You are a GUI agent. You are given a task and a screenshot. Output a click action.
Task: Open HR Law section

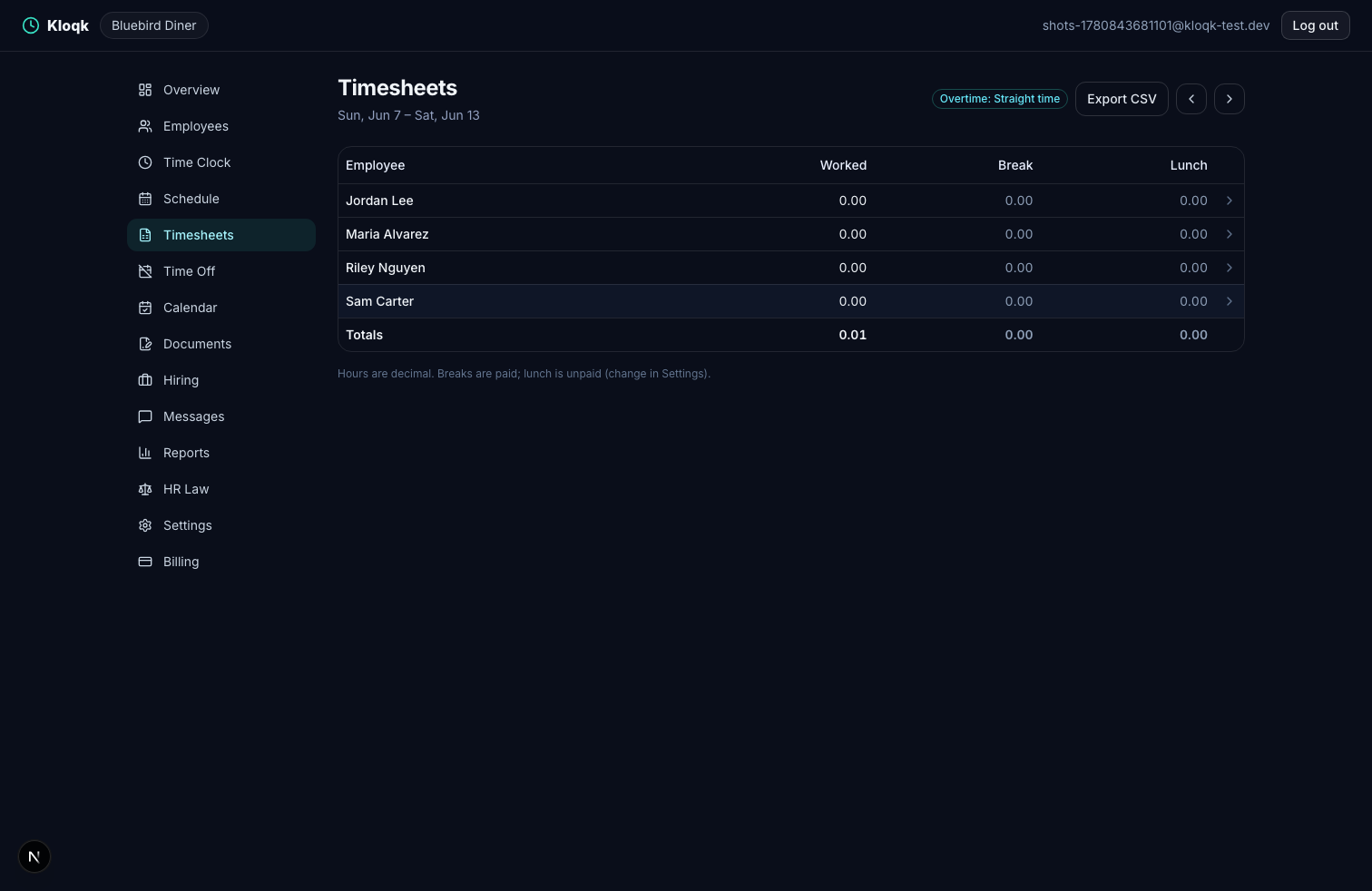click(221, 489)
